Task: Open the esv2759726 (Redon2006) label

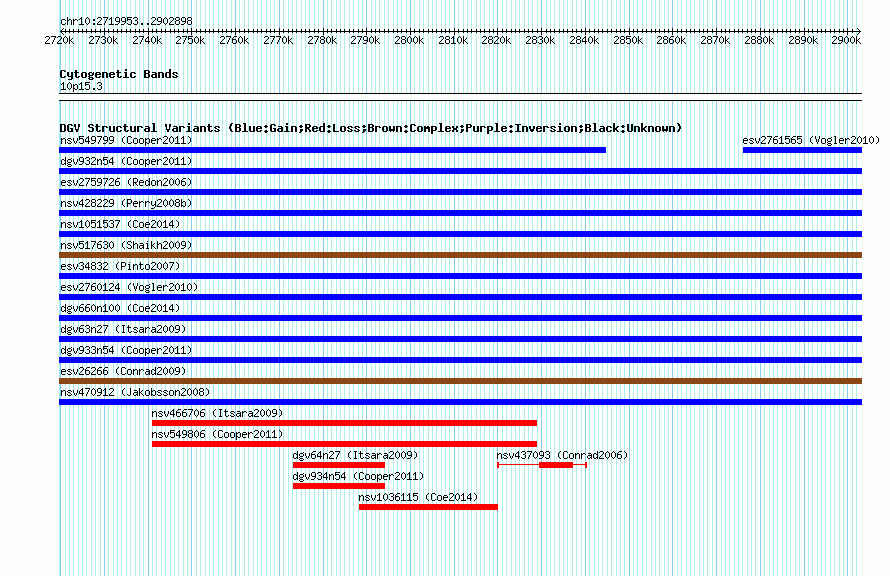Action: [x=126, y=182]
